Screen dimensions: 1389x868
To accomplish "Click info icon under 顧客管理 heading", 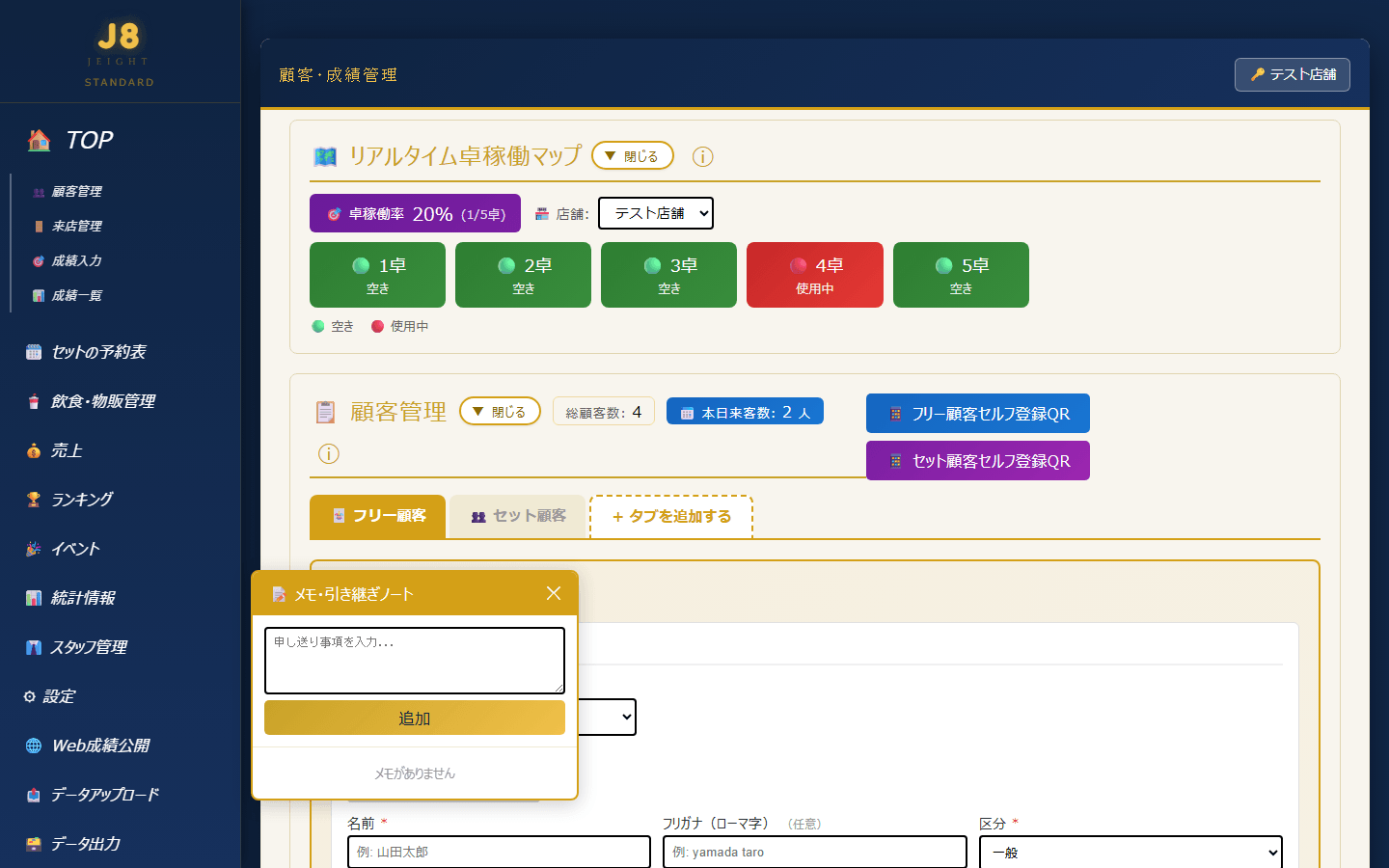I will [329, 453].
